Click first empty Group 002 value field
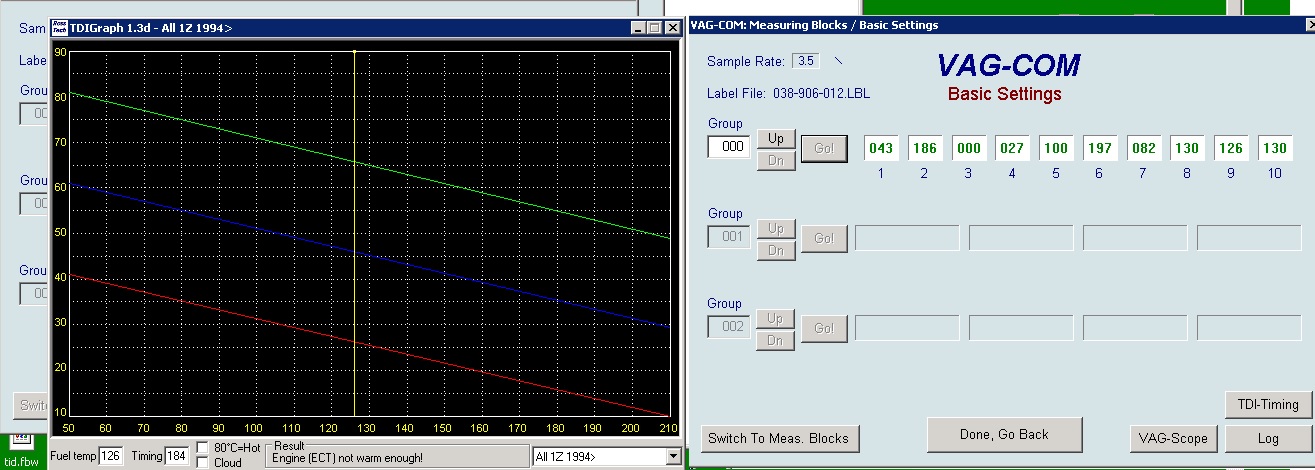Screen dimensions: 1315x470 pyautogui.click(x=907, y=328)
